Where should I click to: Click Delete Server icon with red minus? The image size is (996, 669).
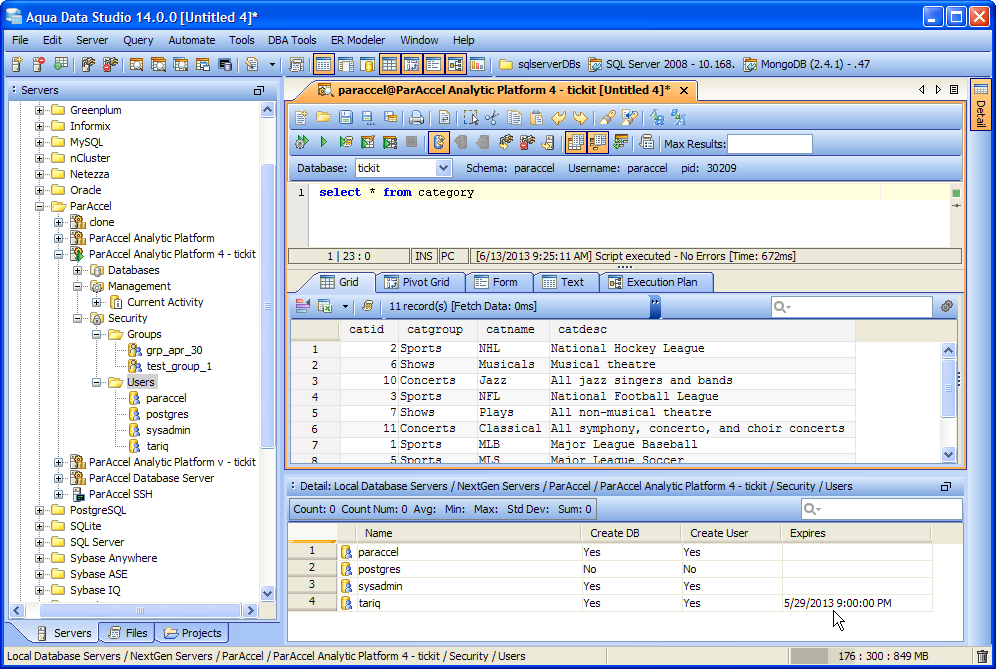click(39, 64)
